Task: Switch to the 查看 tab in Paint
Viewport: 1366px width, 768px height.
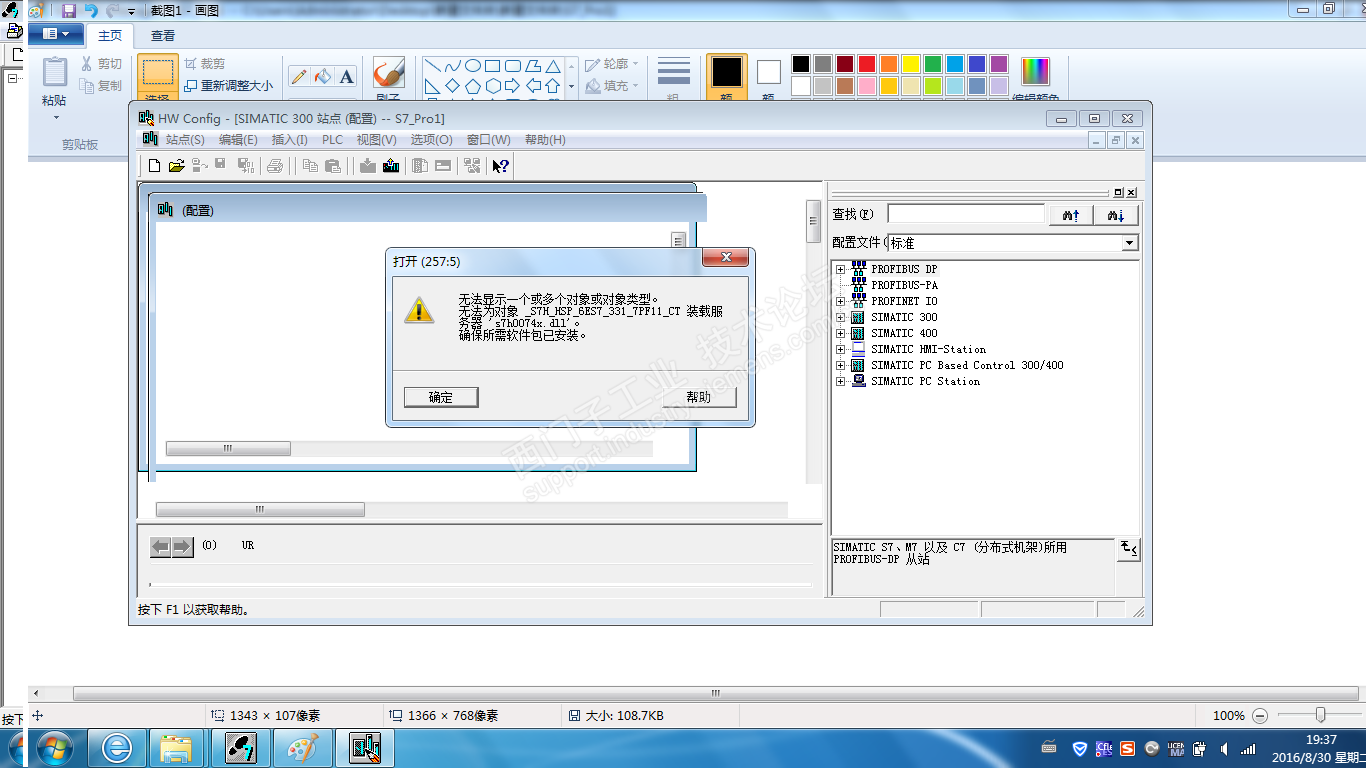Action: (x=163, y=35)
